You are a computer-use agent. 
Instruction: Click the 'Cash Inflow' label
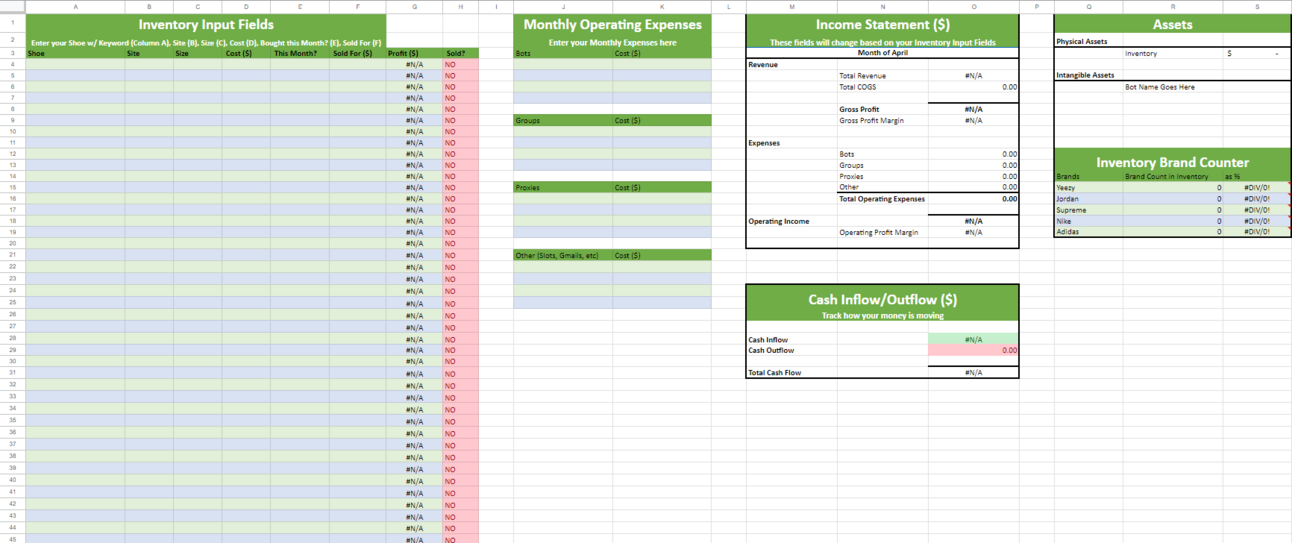pos(768,340)
